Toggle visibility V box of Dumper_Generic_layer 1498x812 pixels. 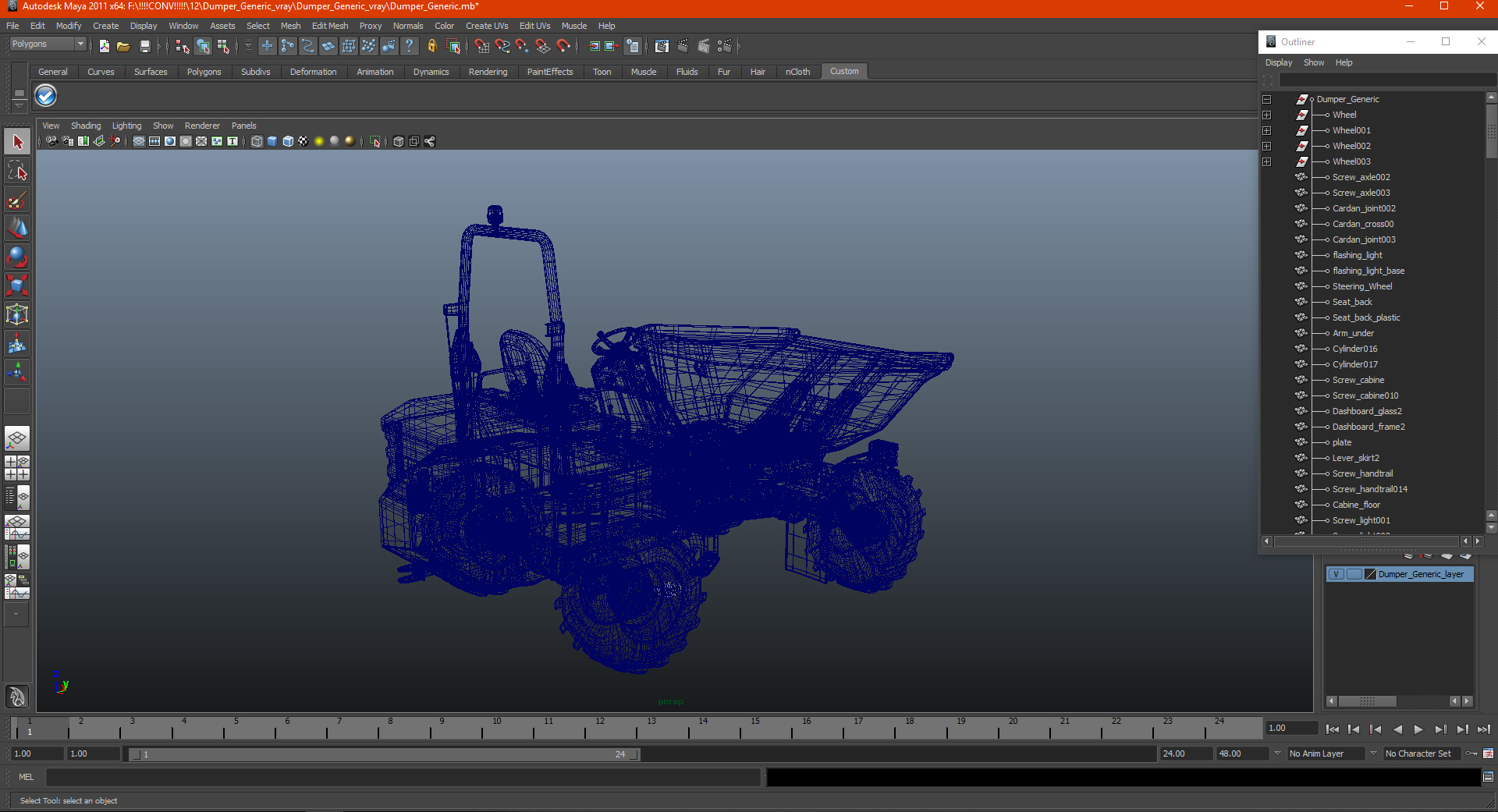point(1336,574)
